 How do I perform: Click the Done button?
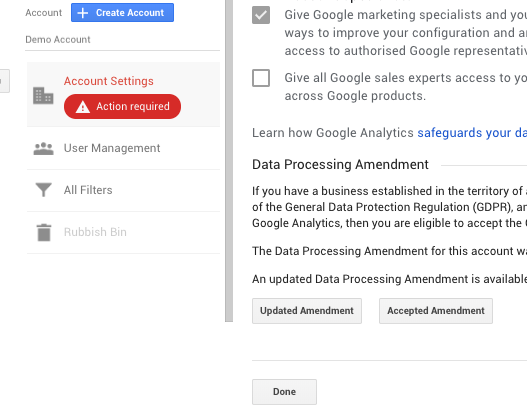284,392
